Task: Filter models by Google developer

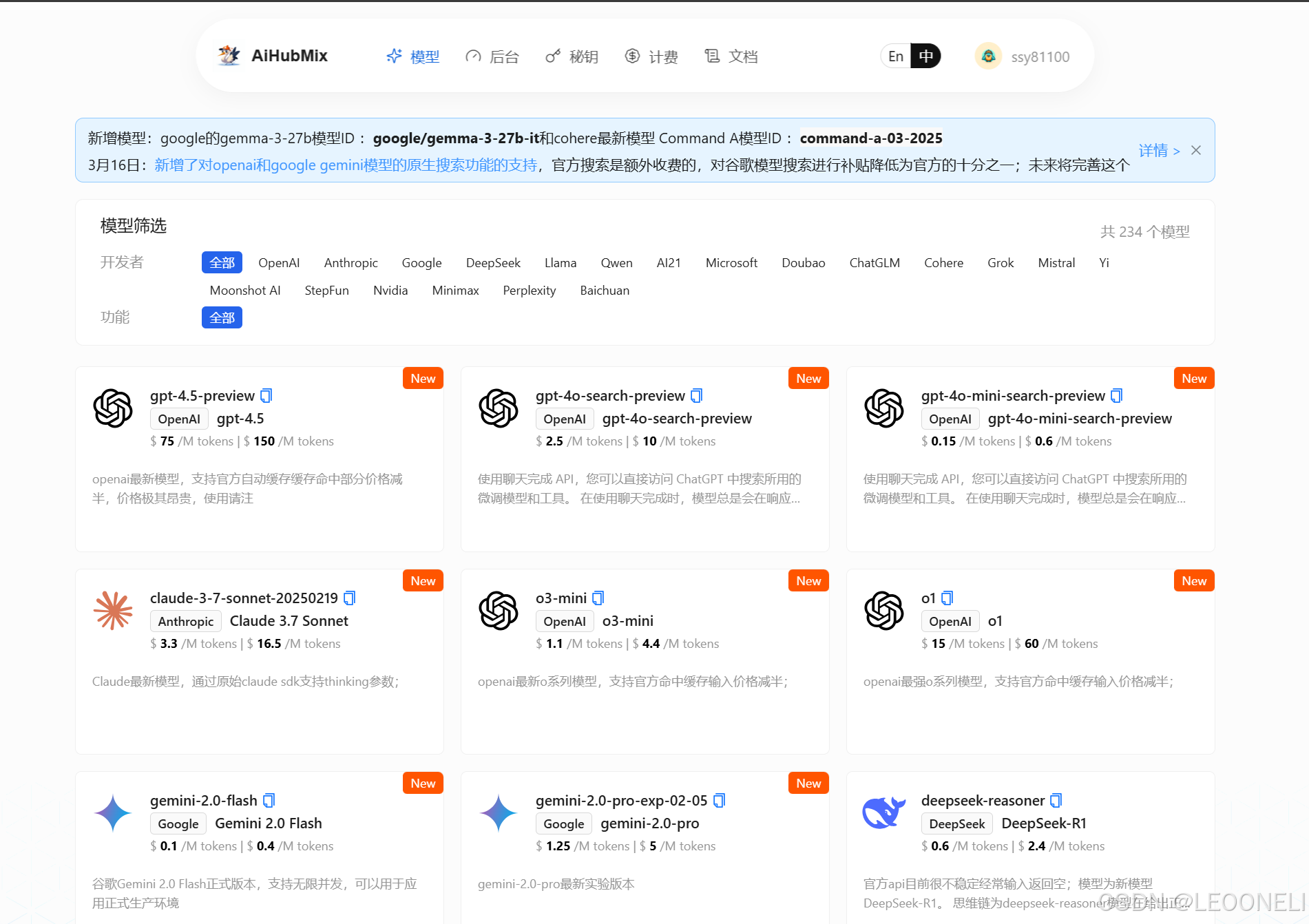Action: coord(422,262)
